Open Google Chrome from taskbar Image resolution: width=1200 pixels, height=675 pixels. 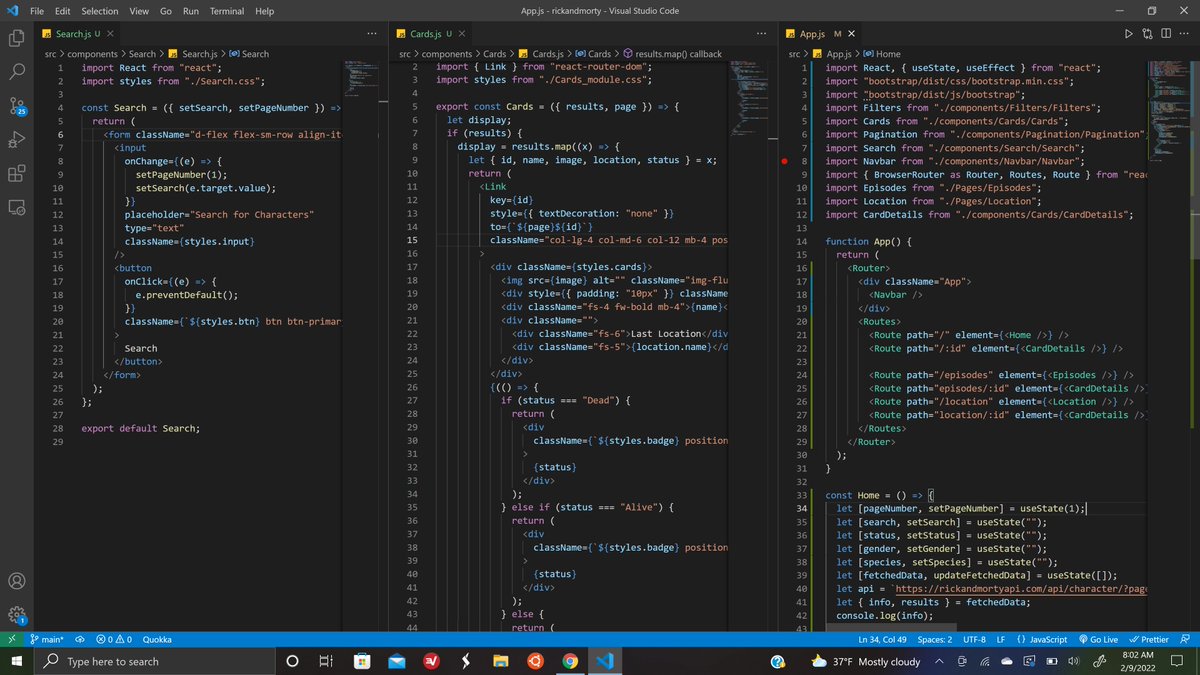(x=569, y=661)
